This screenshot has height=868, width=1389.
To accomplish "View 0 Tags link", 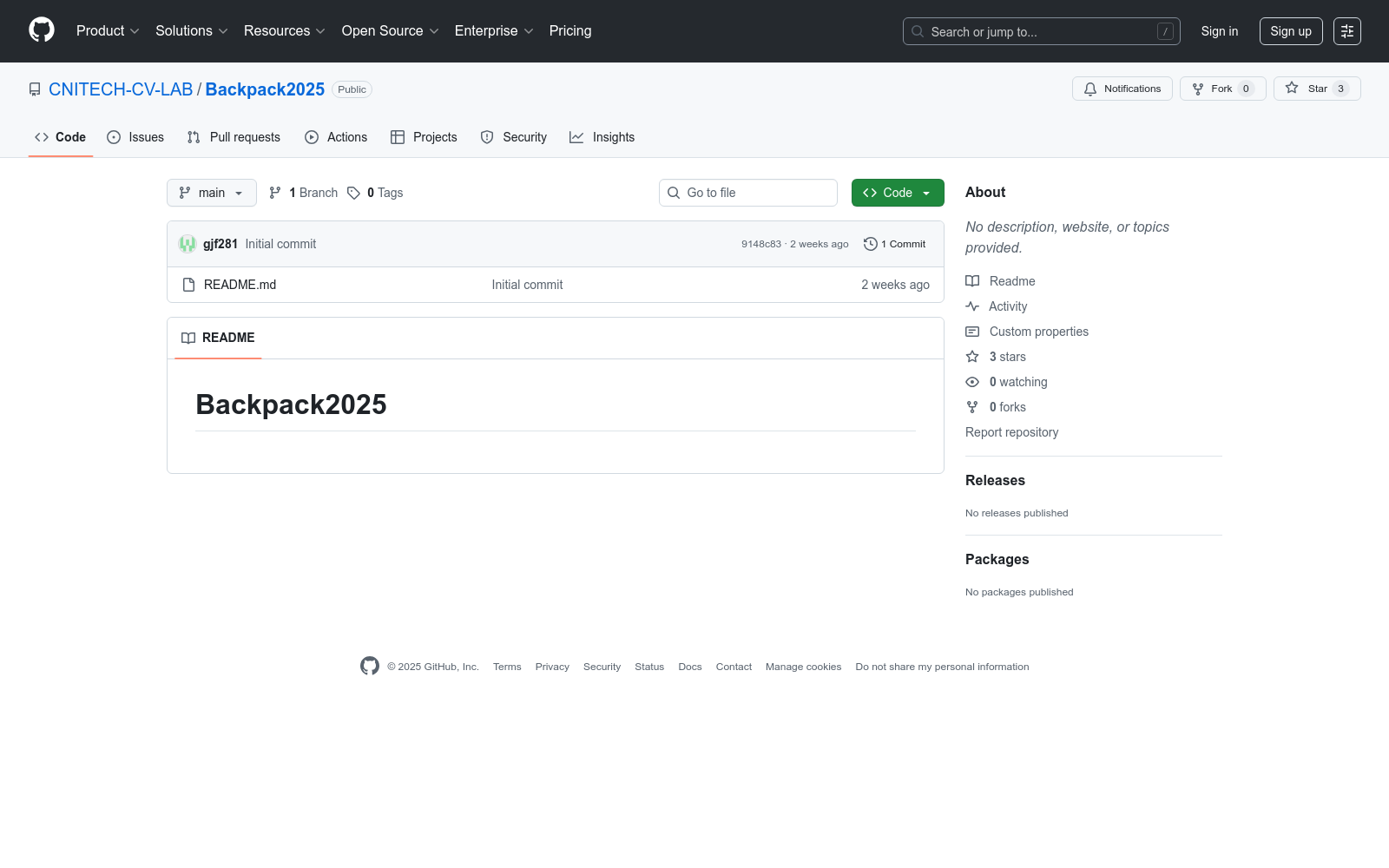I will tap(375, 193).
